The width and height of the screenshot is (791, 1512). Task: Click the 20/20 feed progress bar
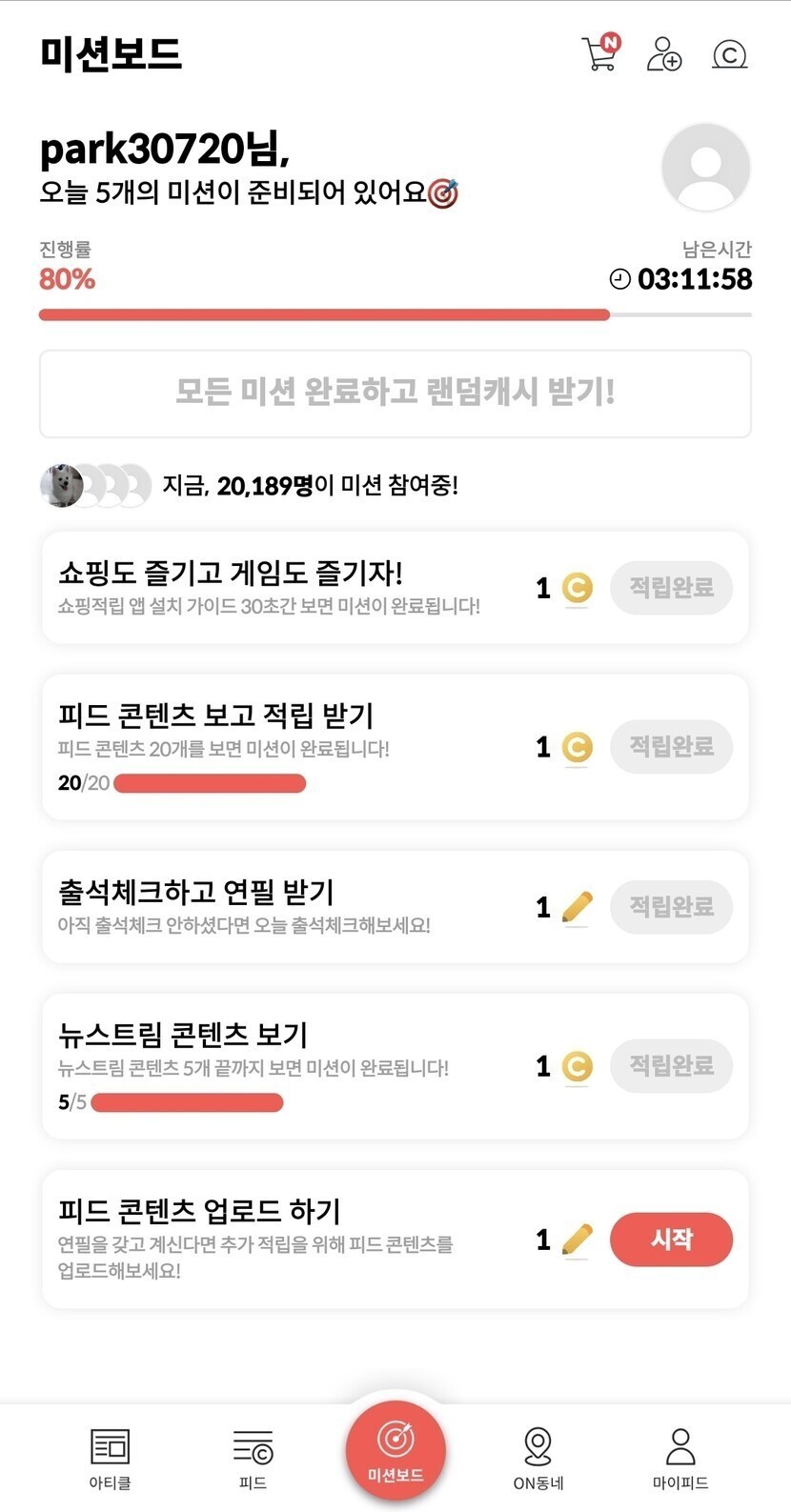(x=210, y=783)
